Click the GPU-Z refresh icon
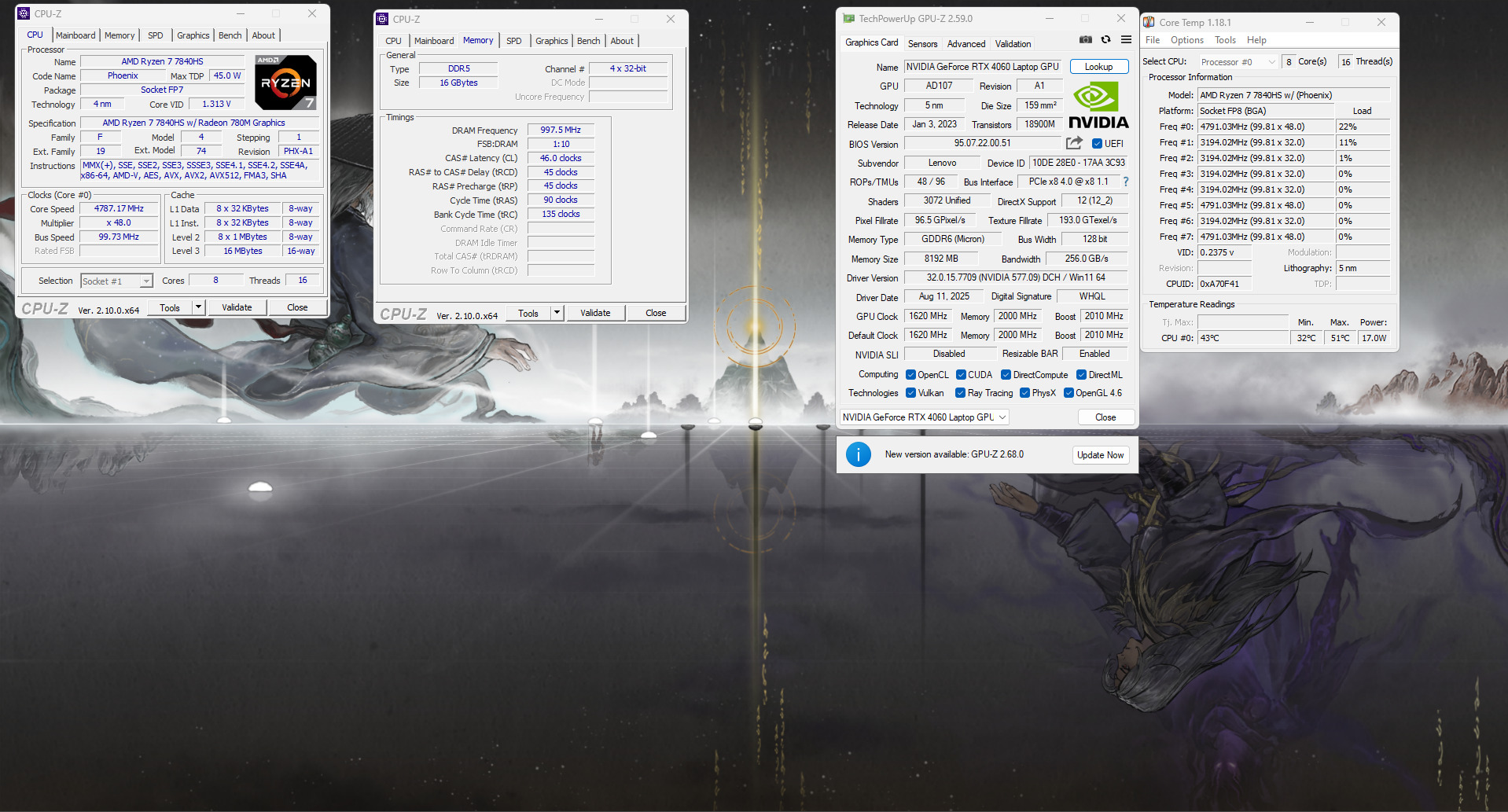The image size is (1508, 812). click(1105, 40)
